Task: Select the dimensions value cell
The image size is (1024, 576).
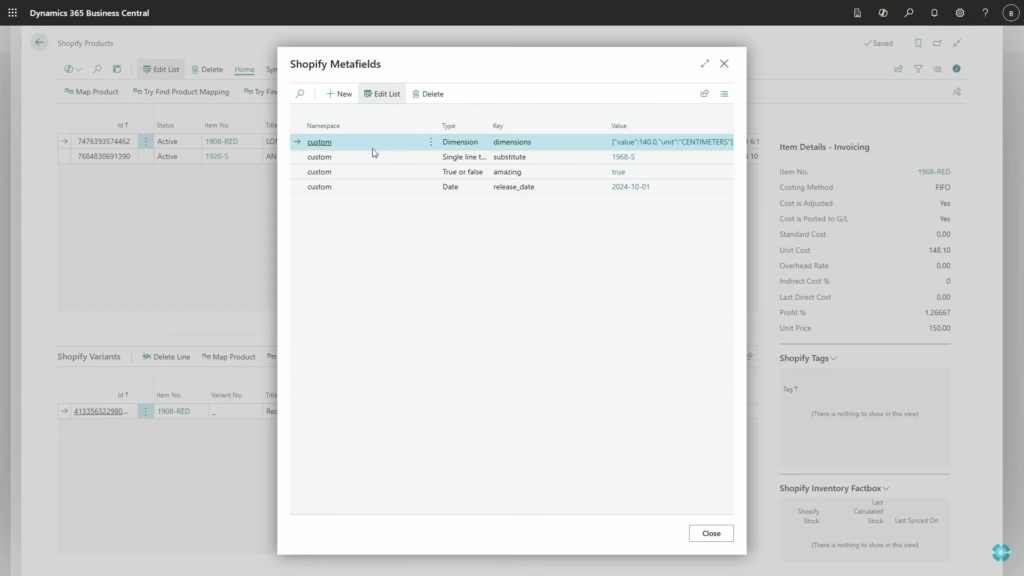Action: pos(671,142)
